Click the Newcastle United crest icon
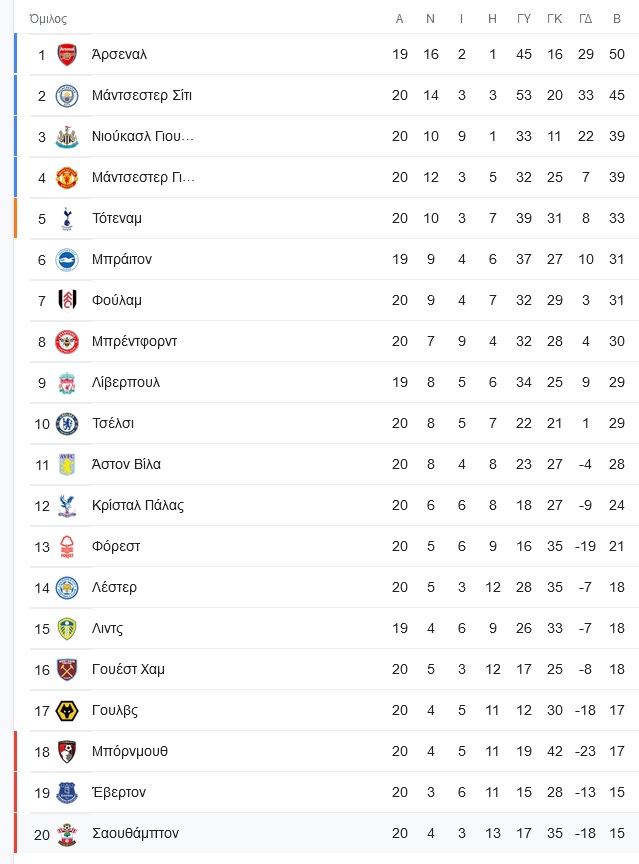 pos(67,137)
